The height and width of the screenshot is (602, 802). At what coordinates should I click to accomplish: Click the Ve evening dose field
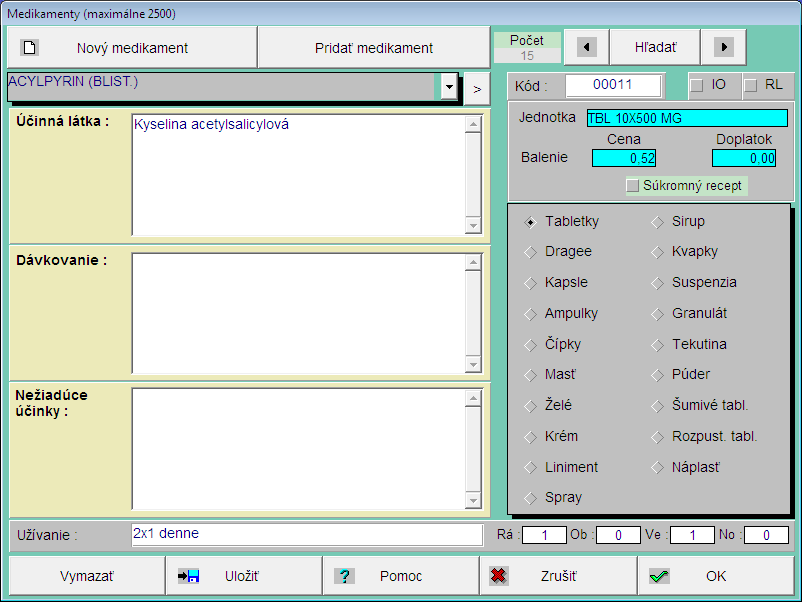[692, 535]
